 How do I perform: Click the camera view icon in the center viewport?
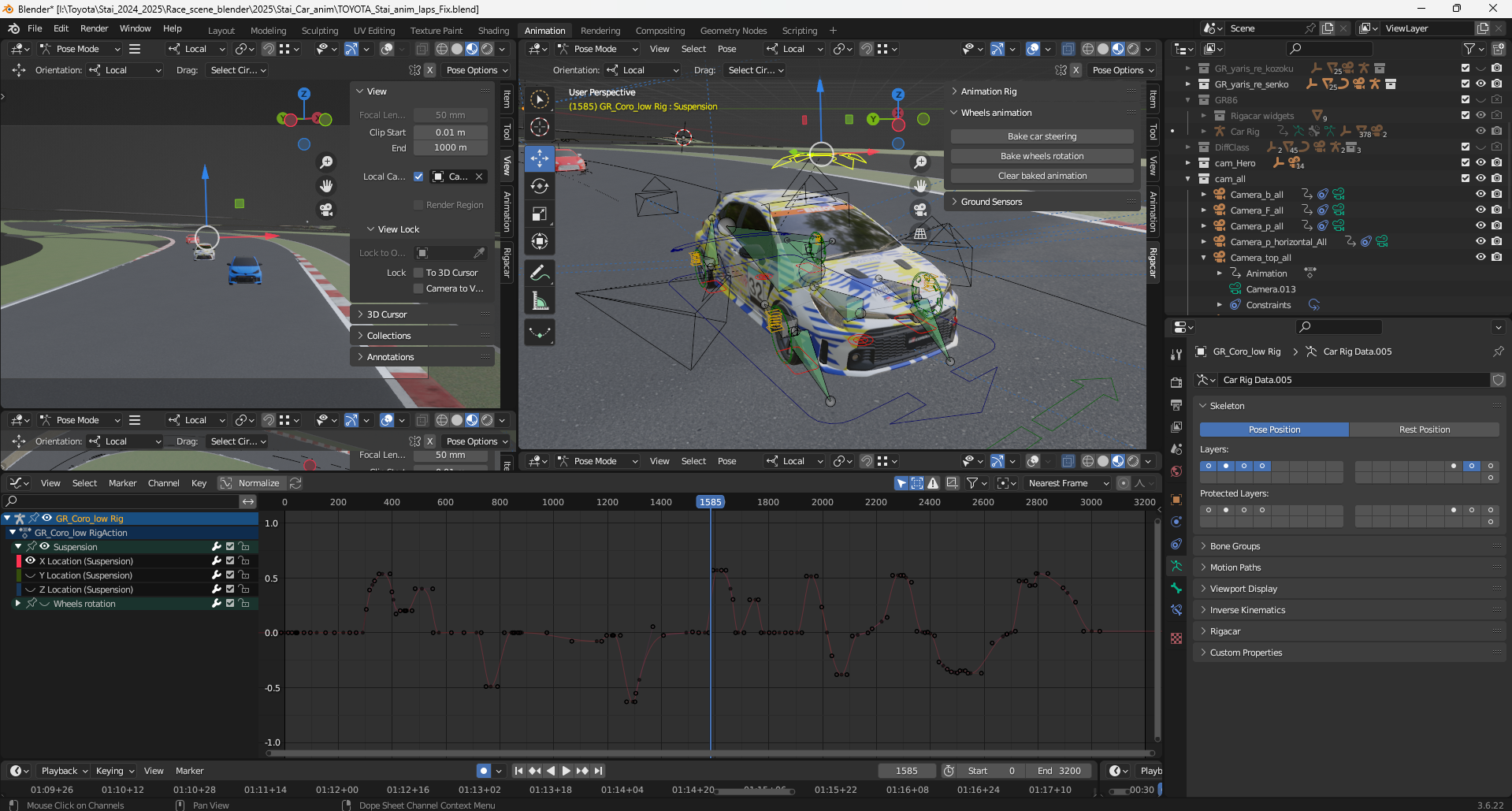pyautogui.click(x=920, y=210)
